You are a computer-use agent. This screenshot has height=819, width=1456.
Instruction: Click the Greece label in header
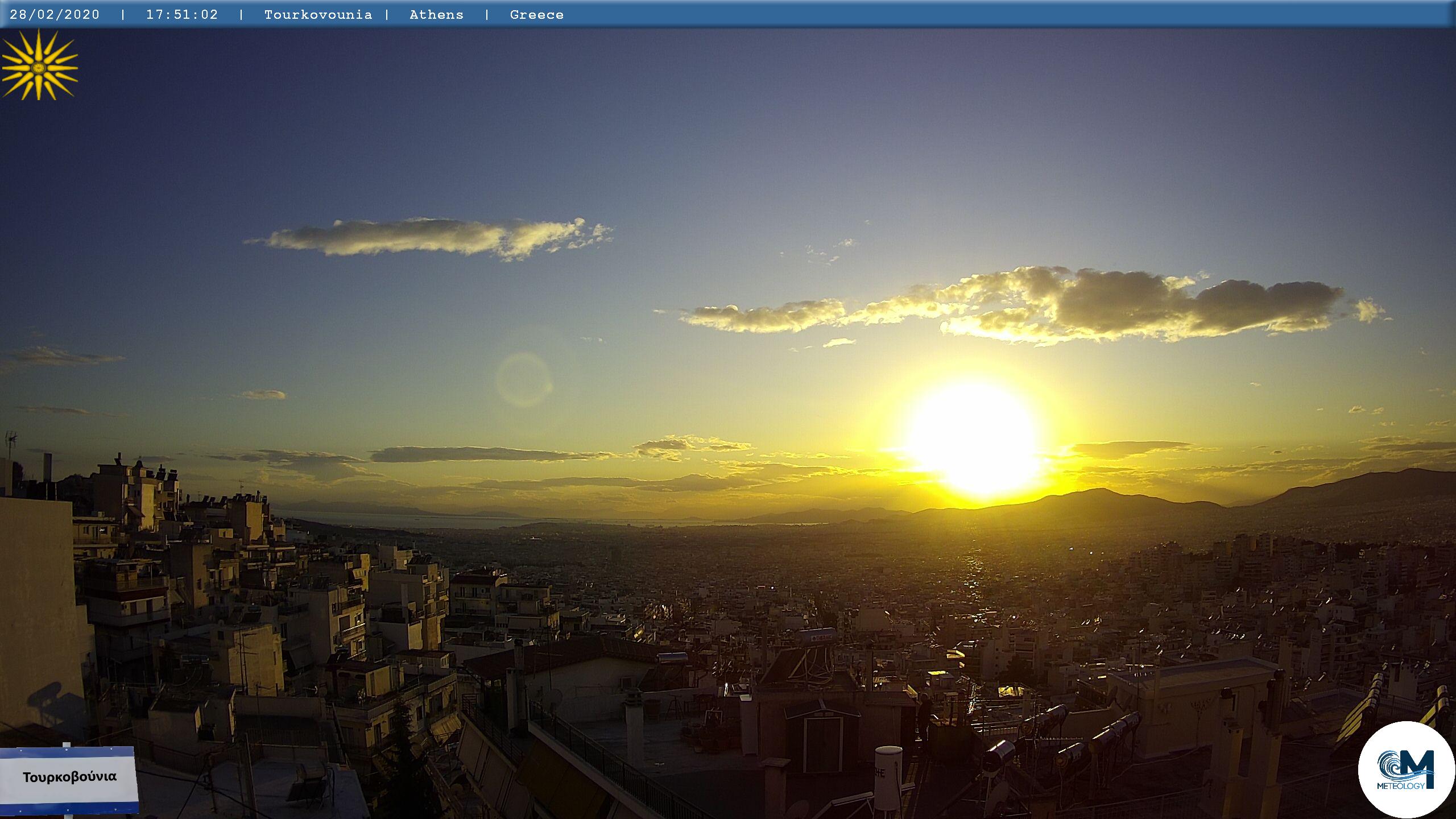coord(536,15)
